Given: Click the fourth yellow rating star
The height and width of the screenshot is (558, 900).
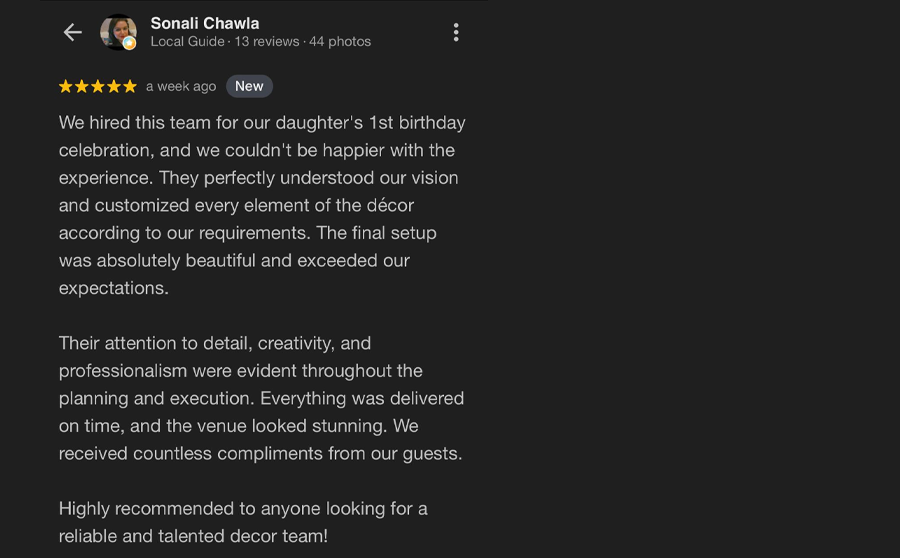Looking at the screenshot, I should [x=114, y=86].
